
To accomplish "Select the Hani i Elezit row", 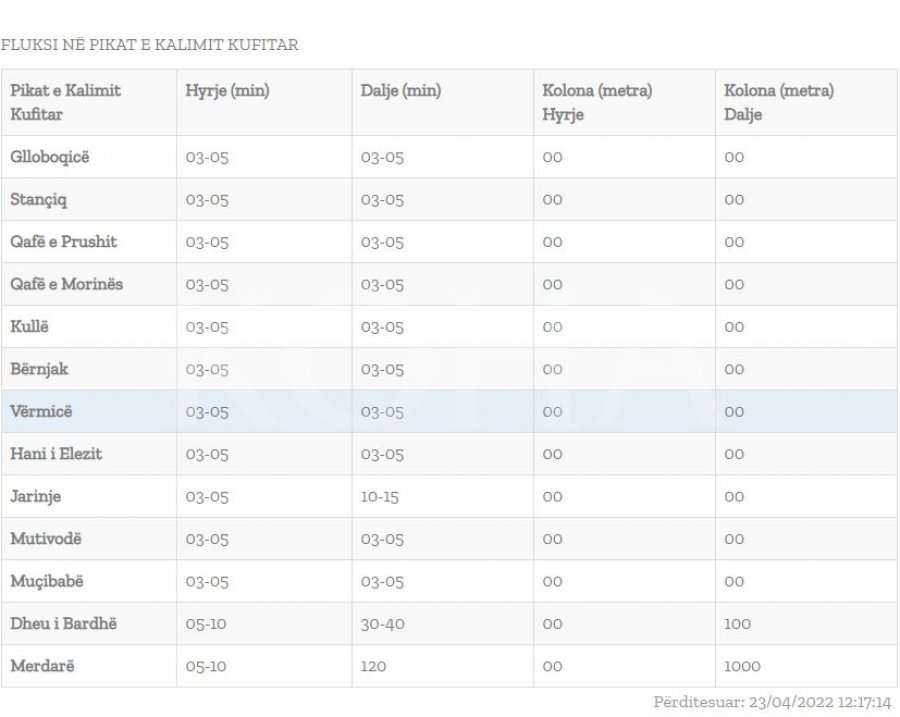I will [56, 454].
